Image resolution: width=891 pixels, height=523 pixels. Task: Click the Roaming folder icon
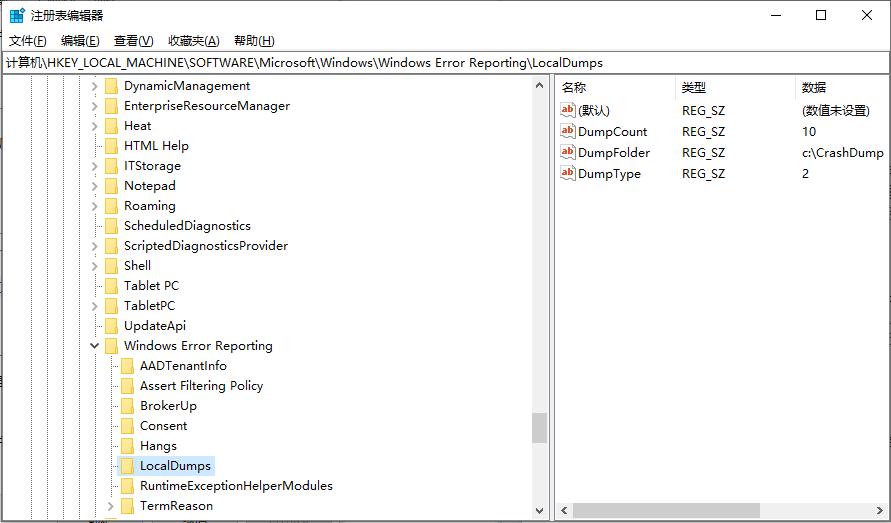coord(111,206)
